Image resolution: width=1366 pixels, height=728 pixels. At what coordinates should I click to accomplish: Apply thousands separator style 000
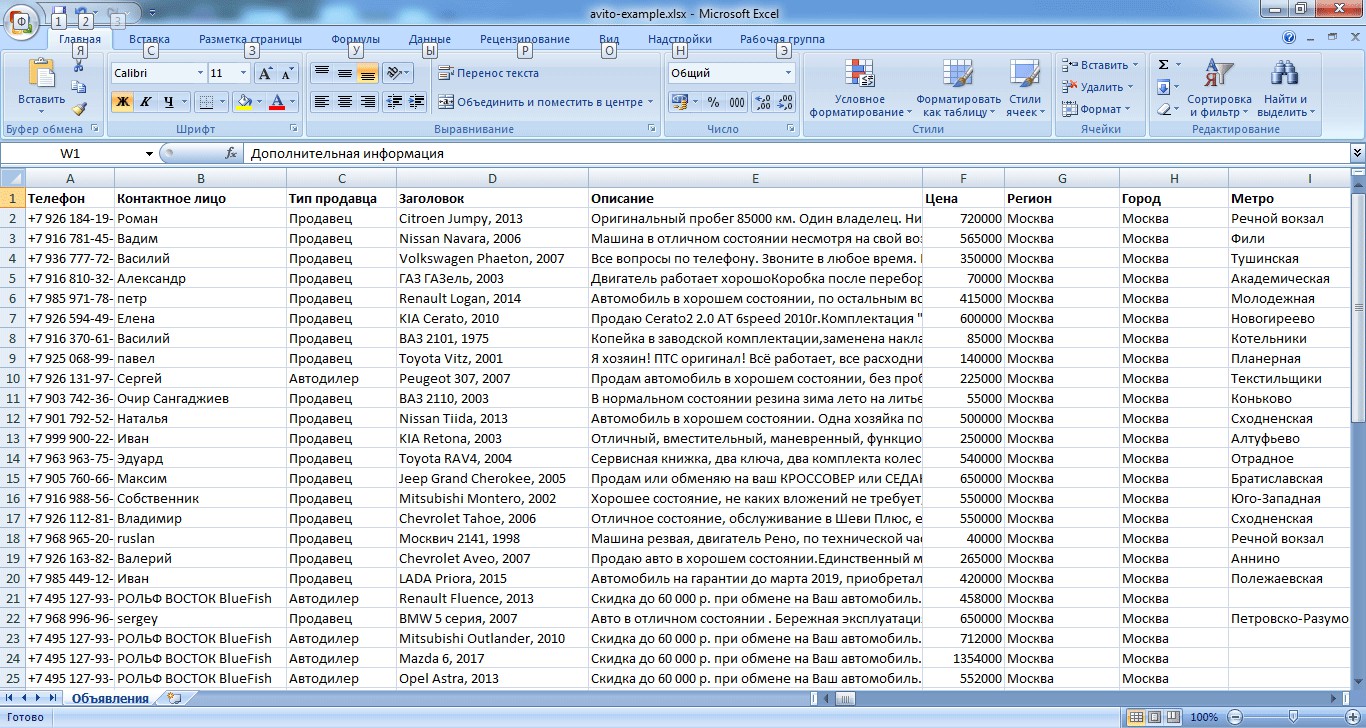[x=736, y=102]
